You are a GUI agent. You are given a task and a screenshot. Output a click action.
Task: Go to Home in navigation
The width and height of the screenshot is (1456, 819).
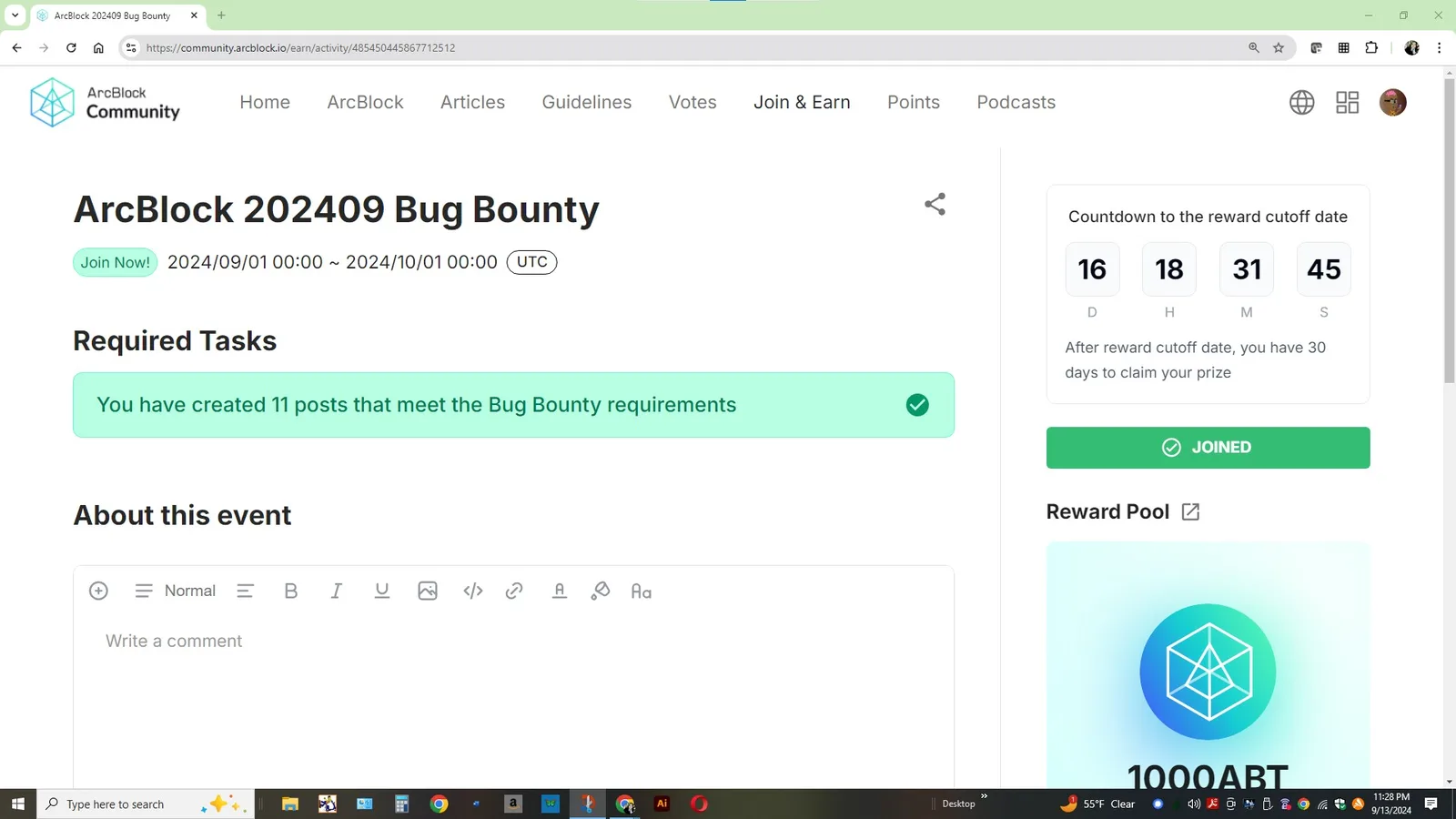point(265,103)
